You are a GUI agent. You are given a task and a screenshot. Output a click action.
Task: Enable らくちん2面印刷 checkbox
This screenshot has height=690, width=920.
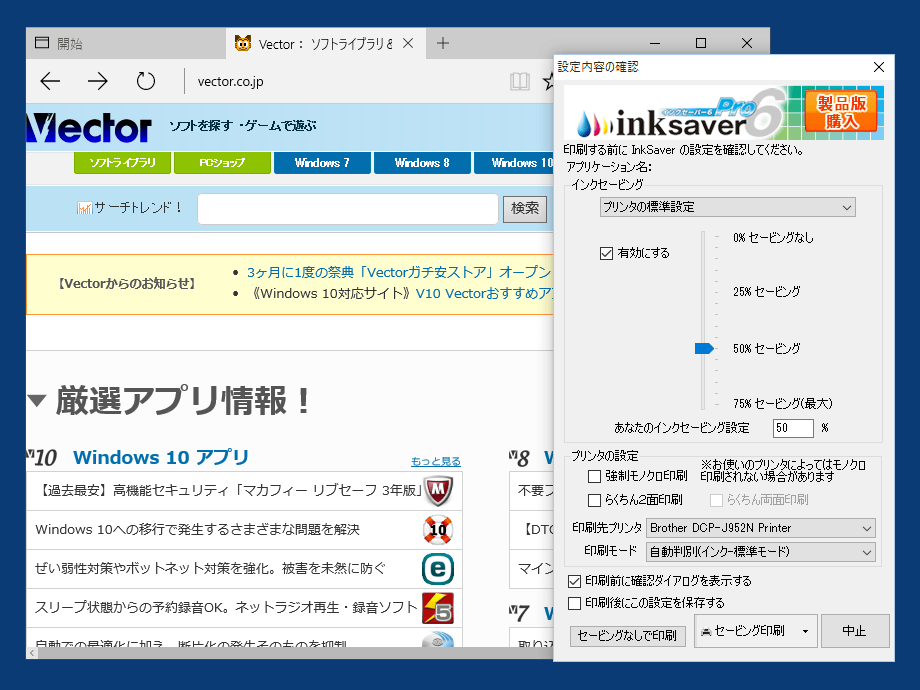coord(594,500)
